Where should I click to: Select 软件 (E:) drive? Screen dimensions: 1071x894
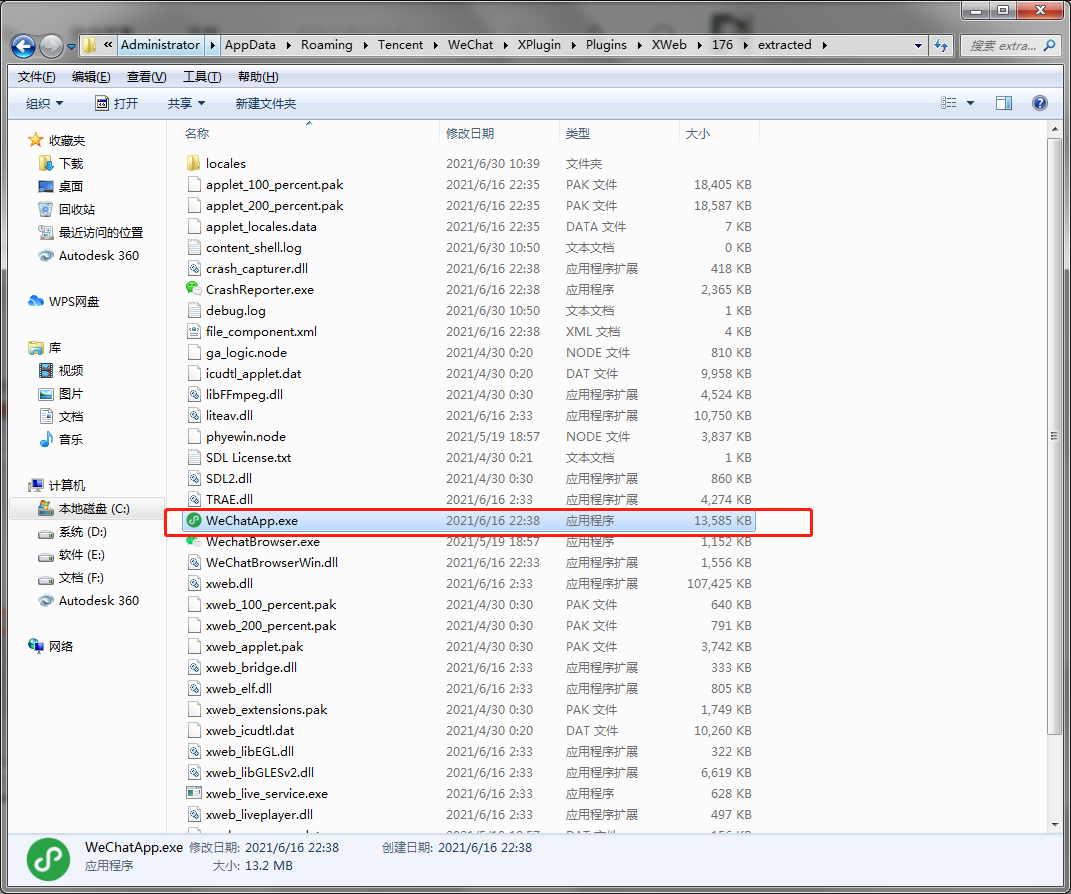[x=81, y=555]
